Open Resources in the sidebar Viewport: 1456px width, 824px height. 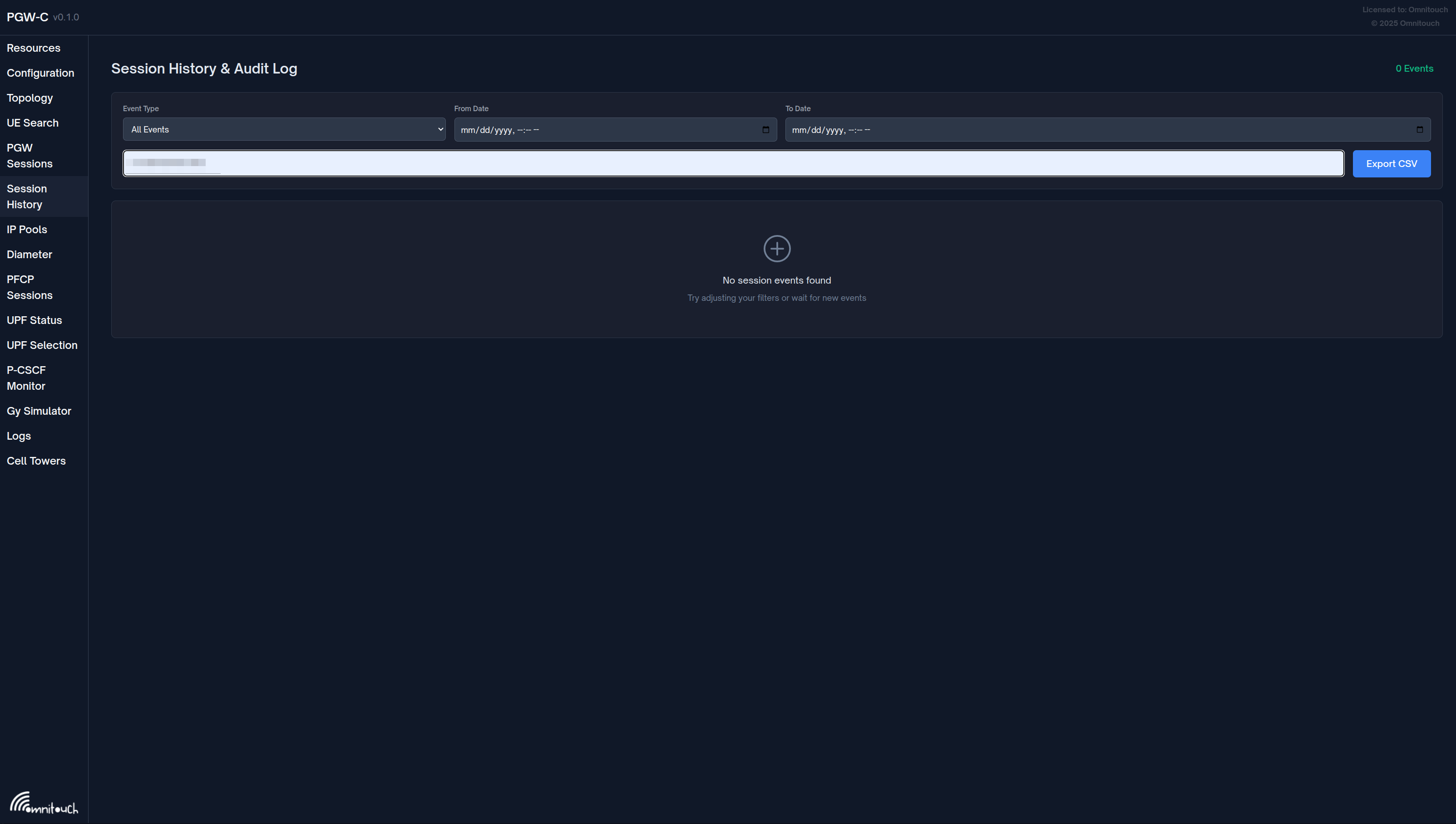[x=34, y=48]
